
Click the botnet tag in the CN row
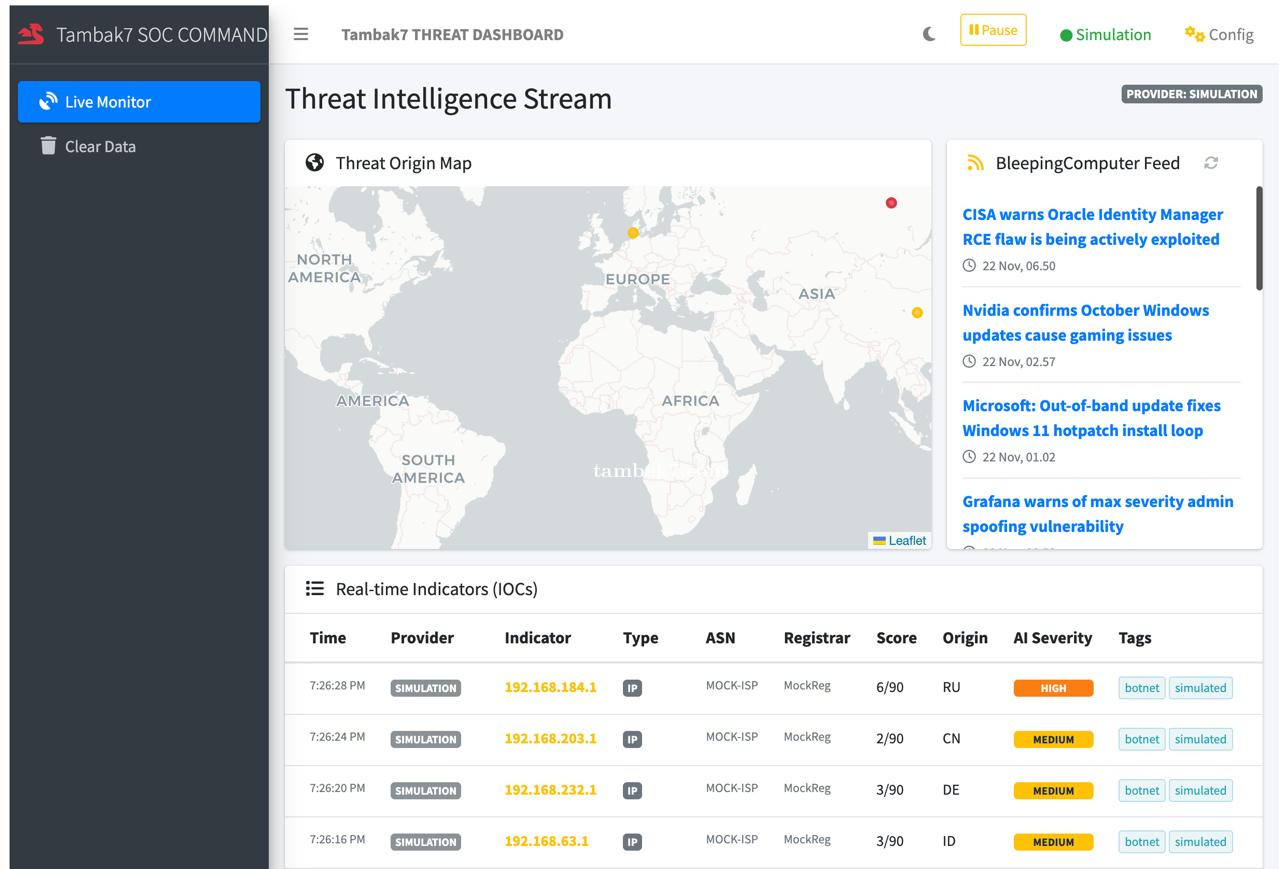(1141, 740)
